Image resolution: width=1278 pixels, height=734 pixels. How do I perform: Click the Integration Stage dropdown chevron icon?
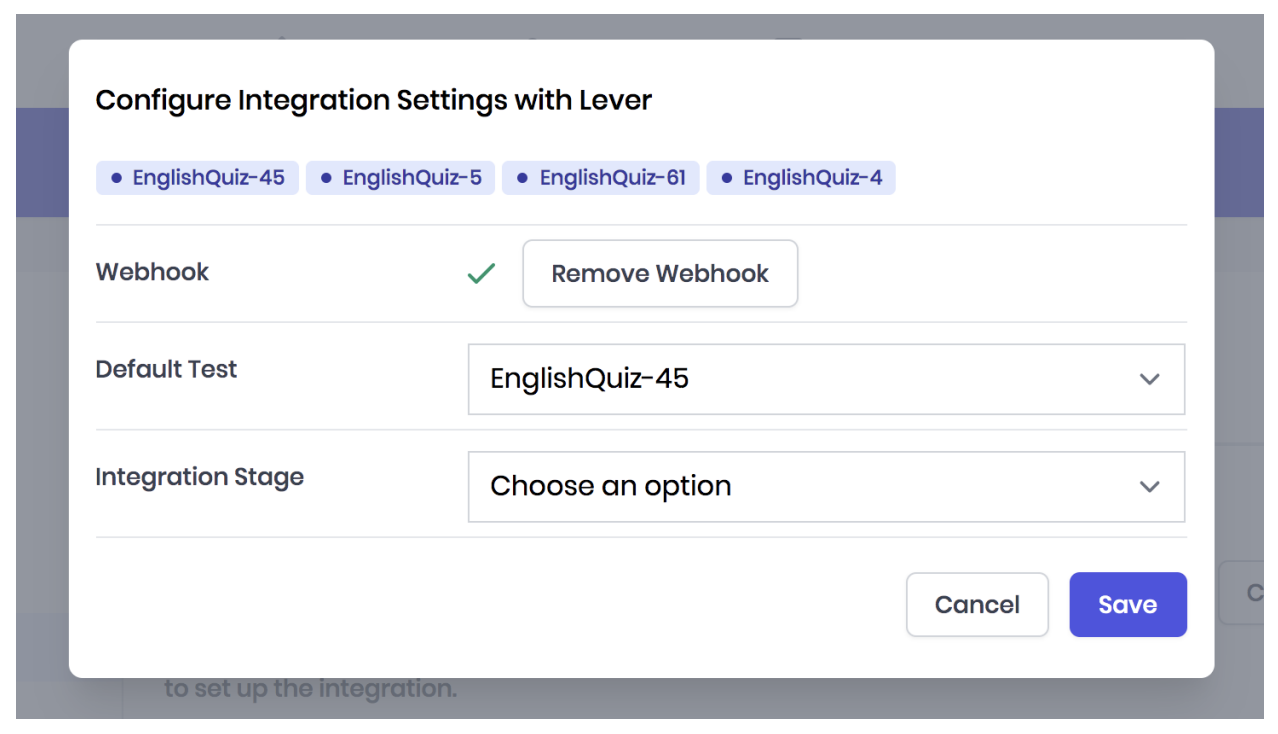tap(1149, 487)
